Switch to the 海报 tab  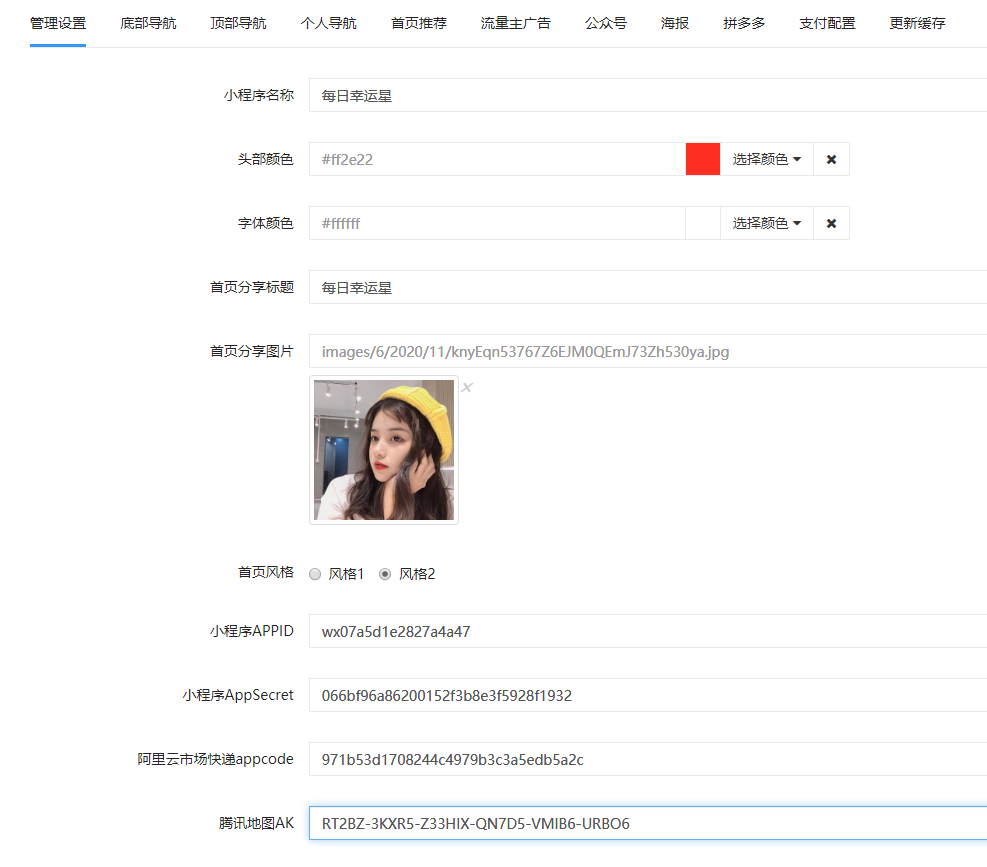tap(675, 23)
